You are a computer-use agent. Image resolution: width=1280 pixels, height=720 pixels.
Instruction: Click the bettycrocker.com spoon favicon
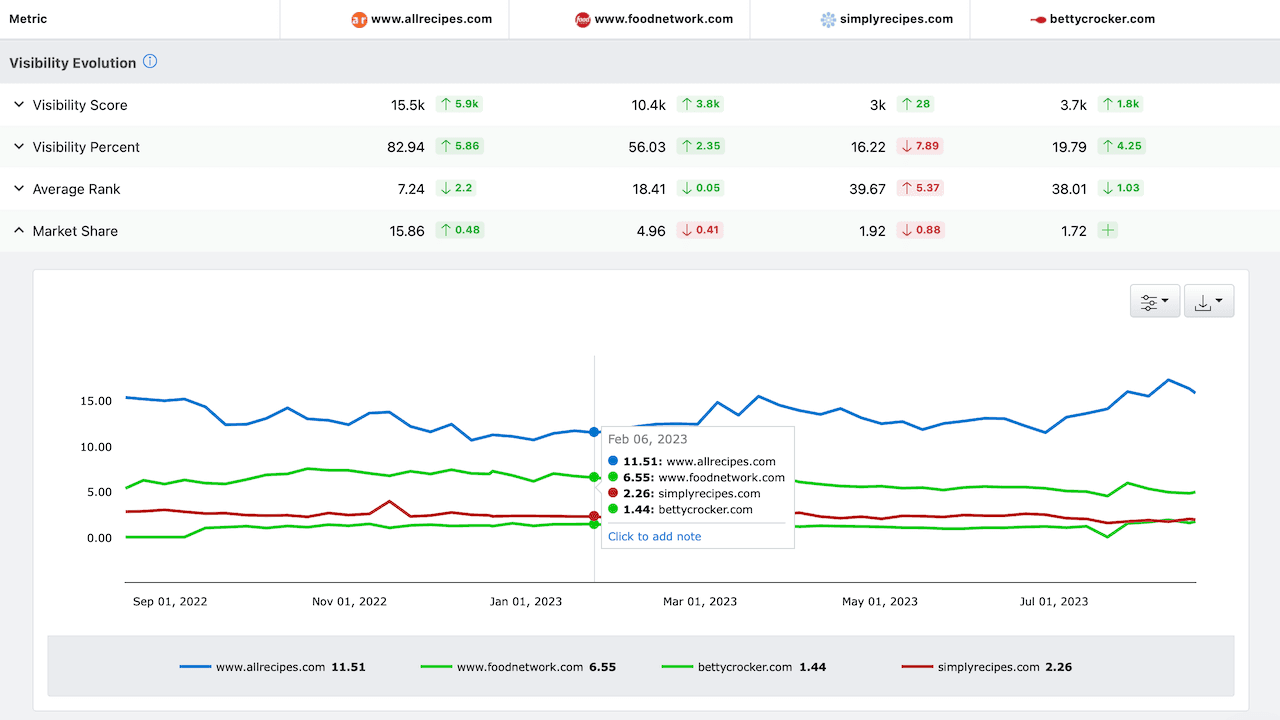(x=1038, y=19)
